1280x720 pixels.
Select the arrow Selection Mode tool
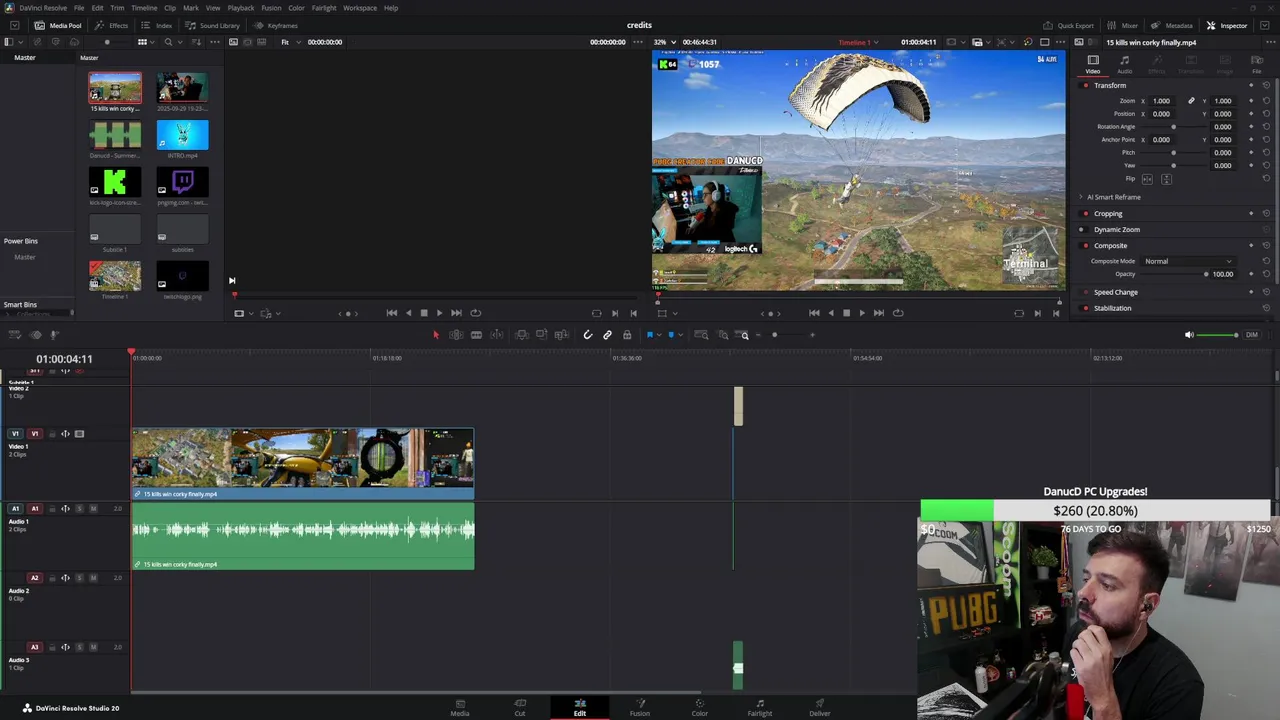pyautogui.click(x=436, y=335)
